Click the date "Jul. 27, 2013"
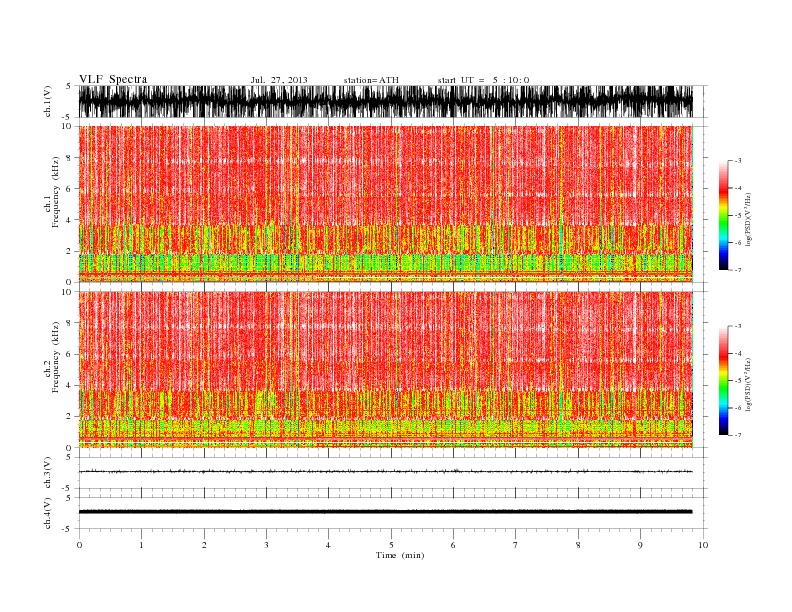Image resolution: width=792 pixels, height=612 pixels. point(279,80)
